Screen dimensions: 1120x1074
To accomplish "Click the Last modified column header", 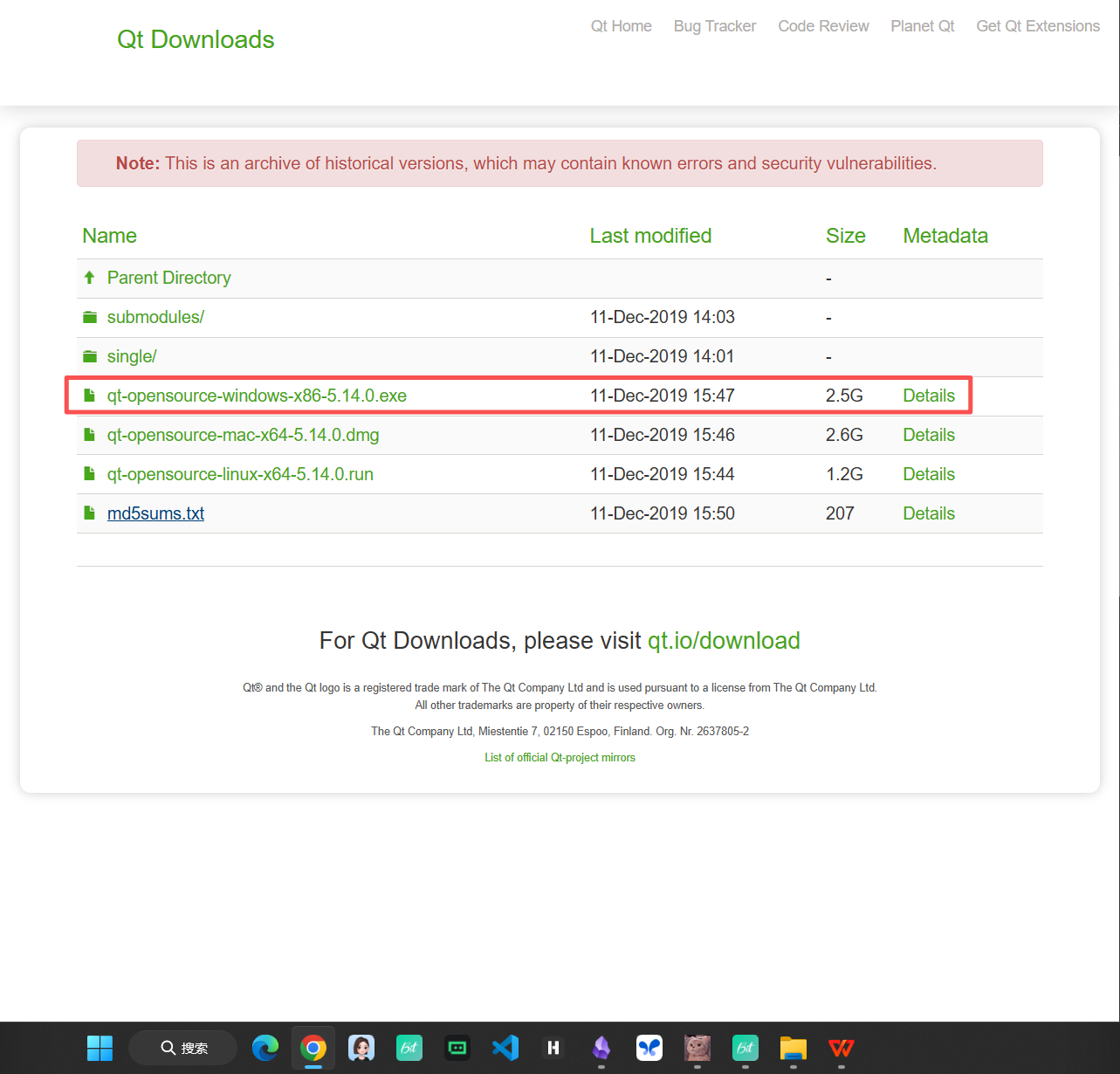I will click(x=650, y=236).
